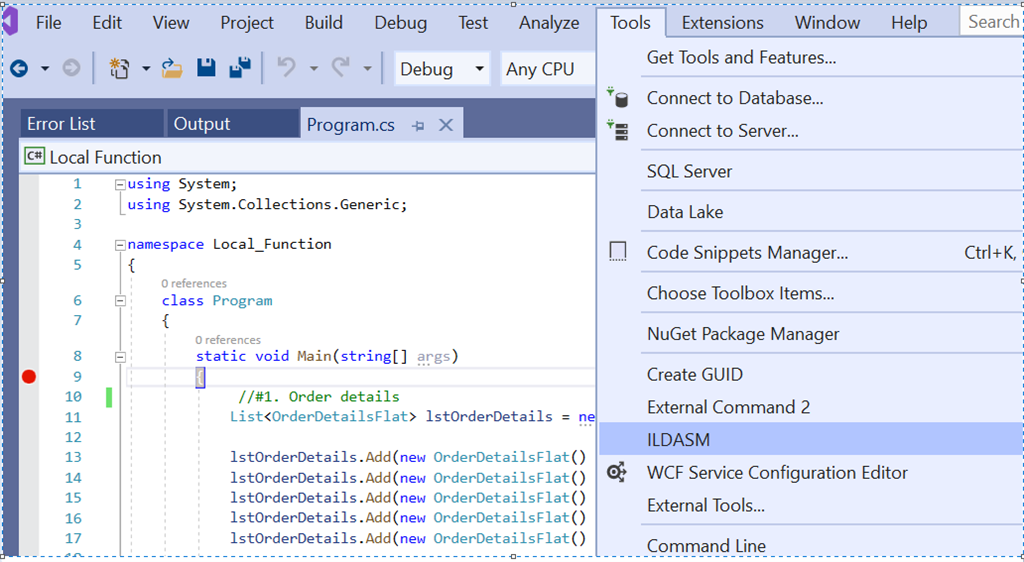Collapse the class Program block

(x=120, y=300)
